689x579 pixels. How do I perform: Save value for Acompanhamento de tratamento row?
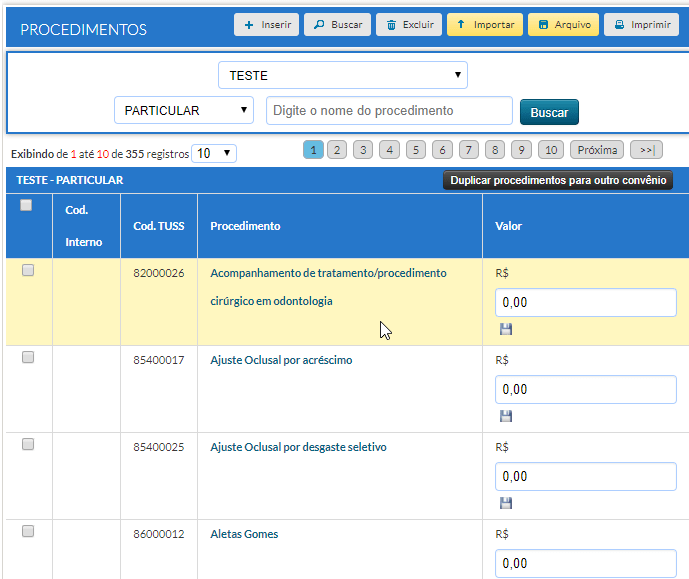coord(506,329)
